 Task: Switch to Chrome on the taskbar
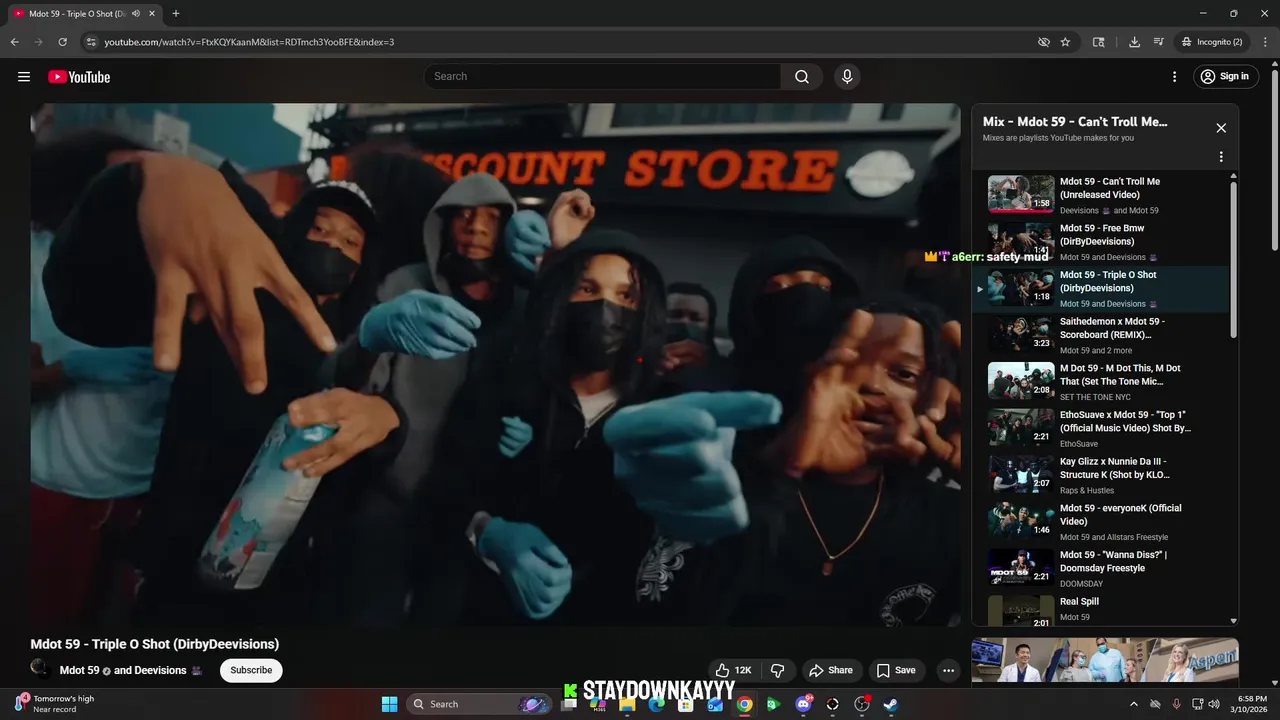pyautogui.click(x=745, y=704)
